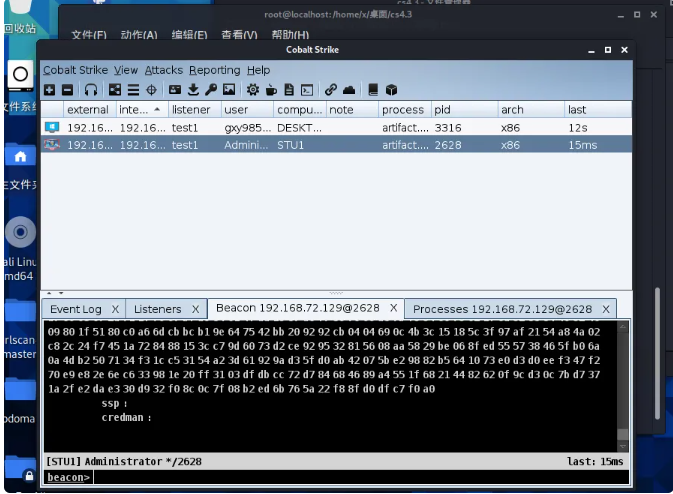The image size is (673, 494).
Task: Sort by pid column header
Action: [464, 110]
